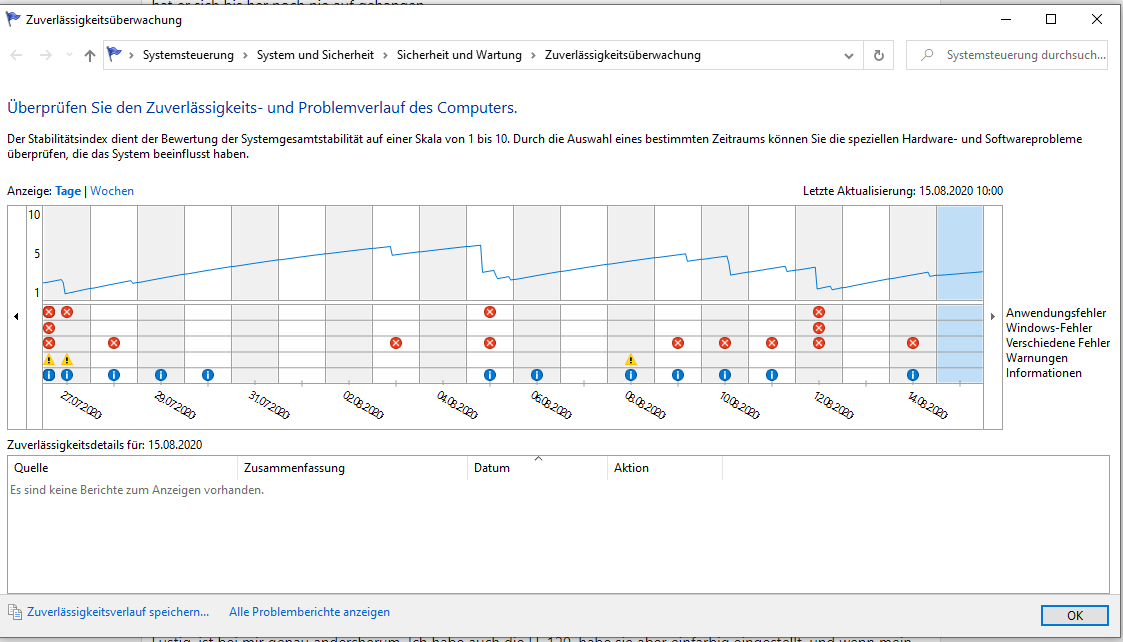
Task: Open the recent locations dropdown arrow
Action: (x=69, y=55)
